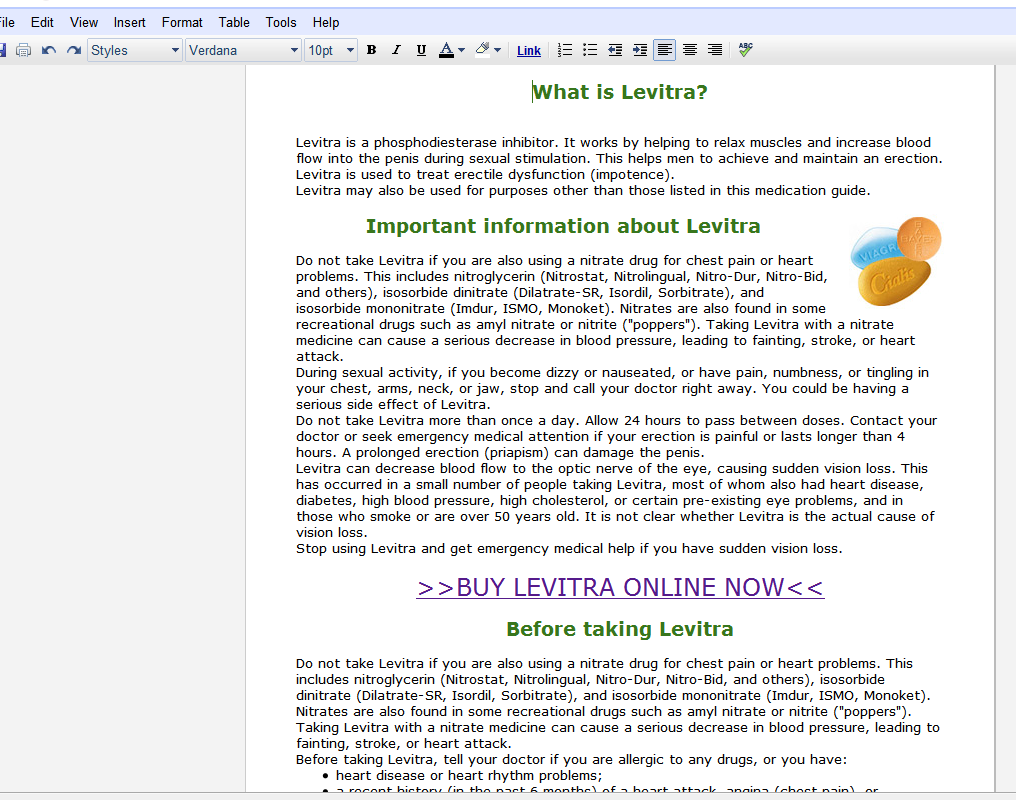This screenshot has width=1016, height=800.
Task: Open the Styles dropdown
Action: pos(135,51)
